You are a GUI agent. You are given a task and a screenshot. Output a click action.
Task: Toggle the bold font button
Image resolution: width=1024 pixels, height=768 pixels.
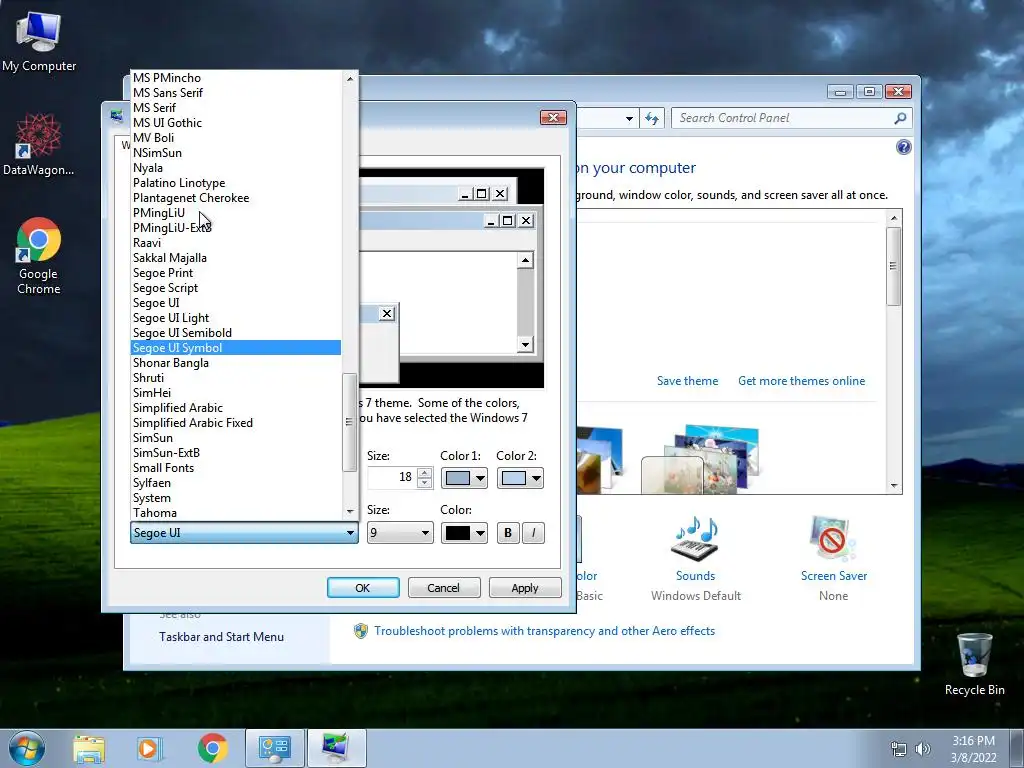click(507, 533)
